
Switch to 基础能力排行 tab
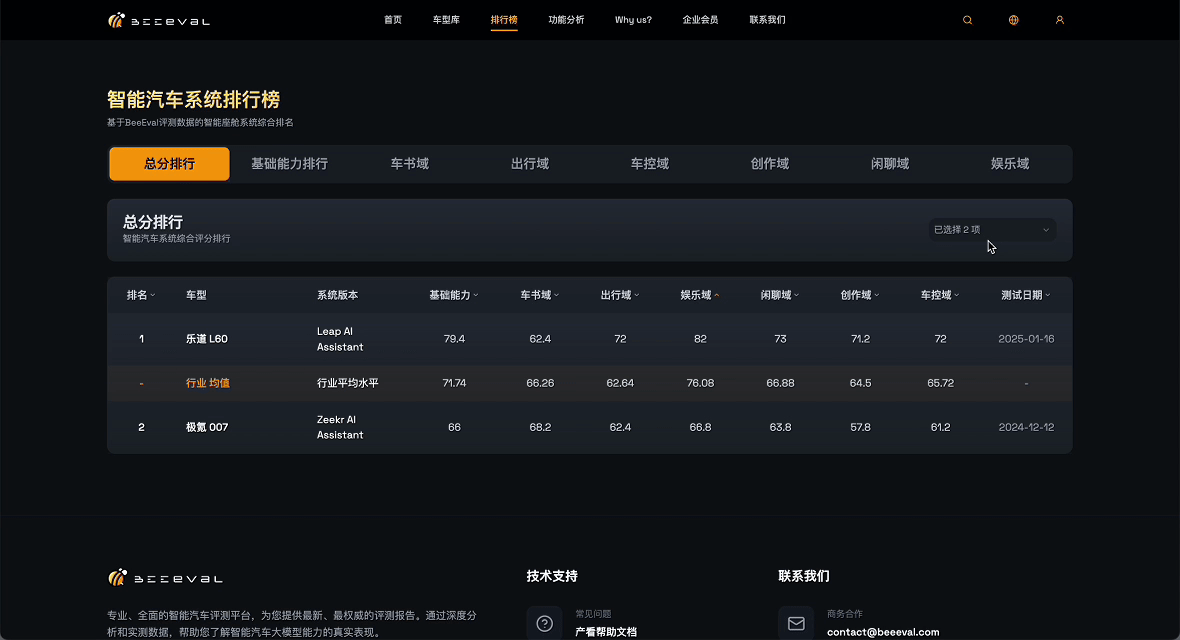(x=290, y=163)
